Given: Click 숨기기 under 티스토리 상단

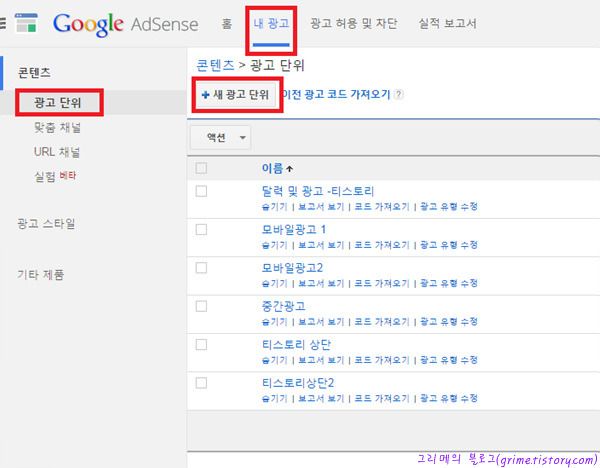Looking at the screenshot, I should tap(275, 360).
